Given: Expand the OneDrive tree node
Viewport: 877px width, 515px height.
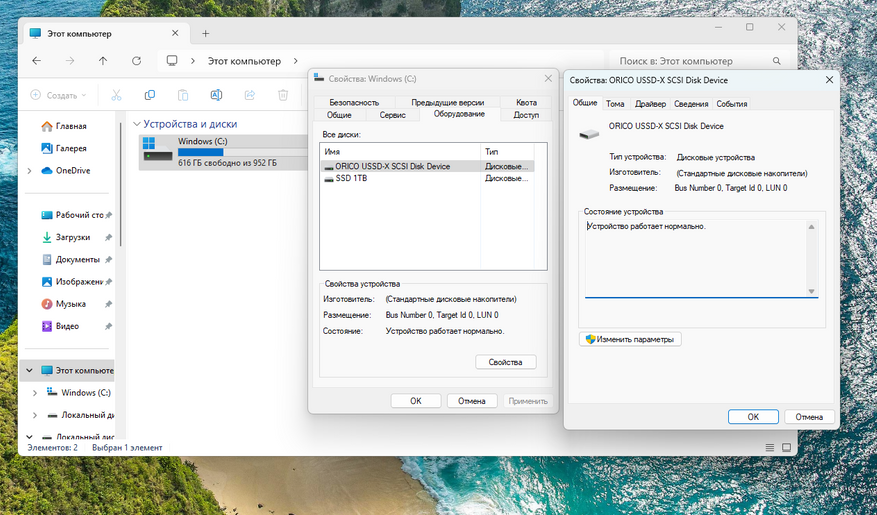Looking at the screenshot, I should click(29, 171).
